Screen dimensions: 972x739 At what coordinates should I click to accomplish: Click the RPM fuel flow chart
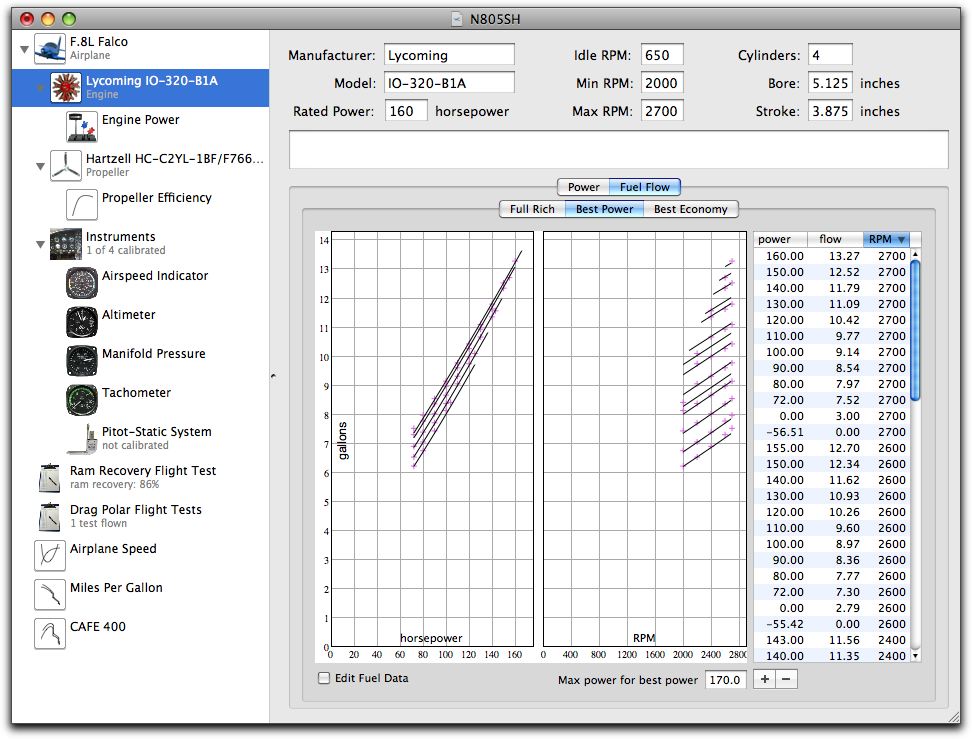(x=645, y=439)
